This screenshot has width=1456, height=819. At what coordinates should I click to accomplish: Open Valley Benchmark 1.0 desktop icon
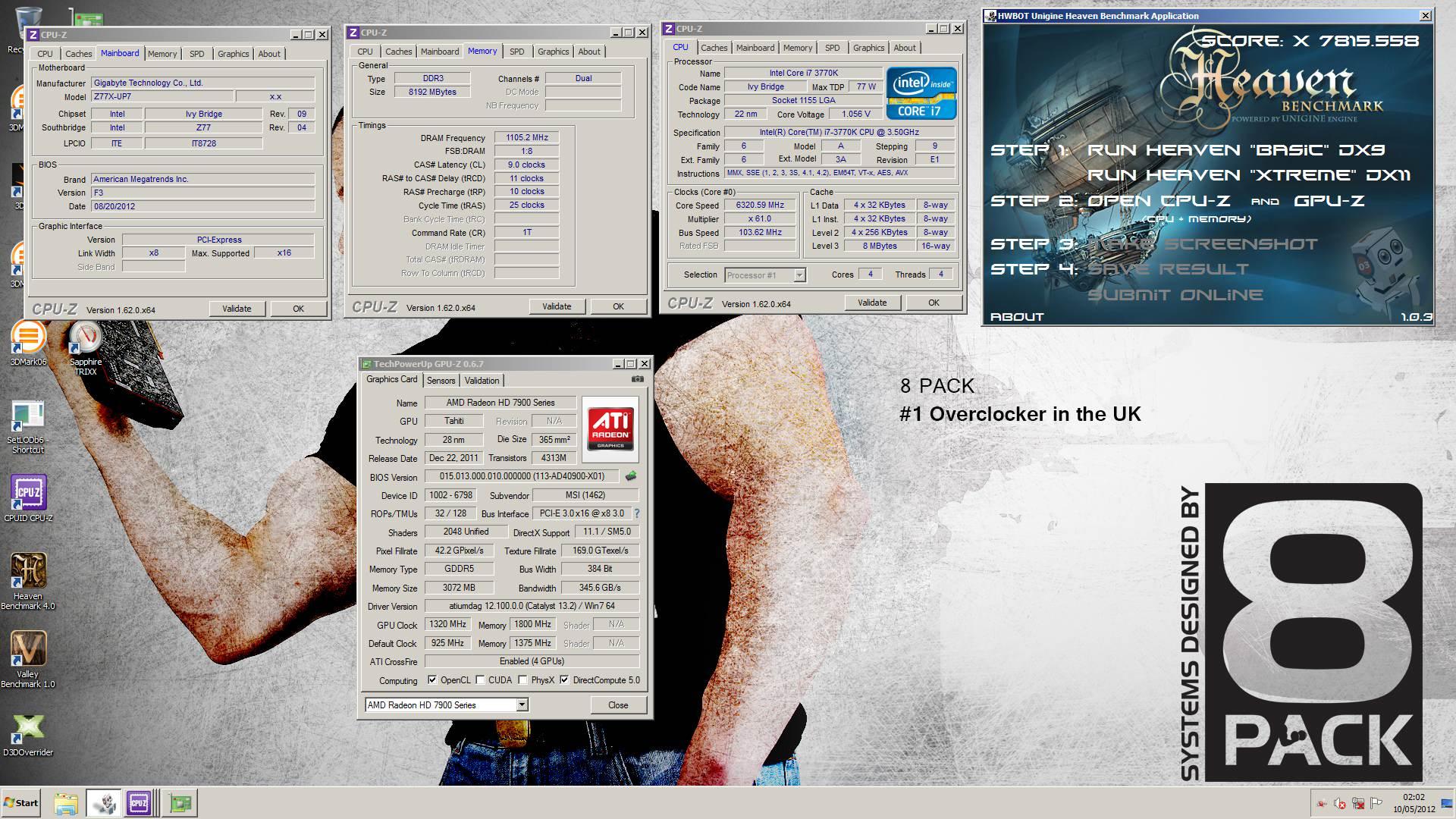point(28,659)
